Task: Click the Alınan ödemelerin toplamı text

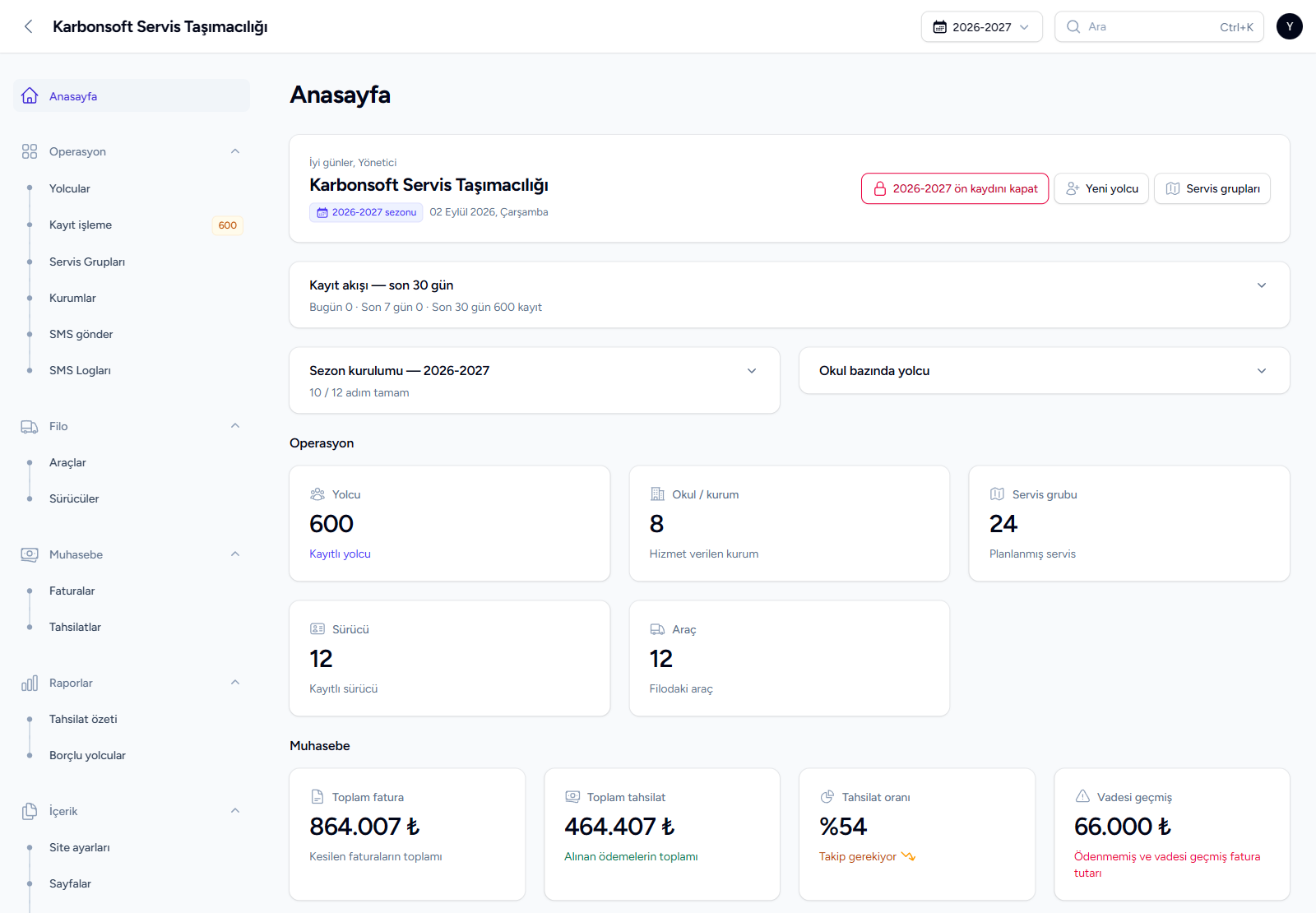Action: pyautogui.click(x=631, y=856)
